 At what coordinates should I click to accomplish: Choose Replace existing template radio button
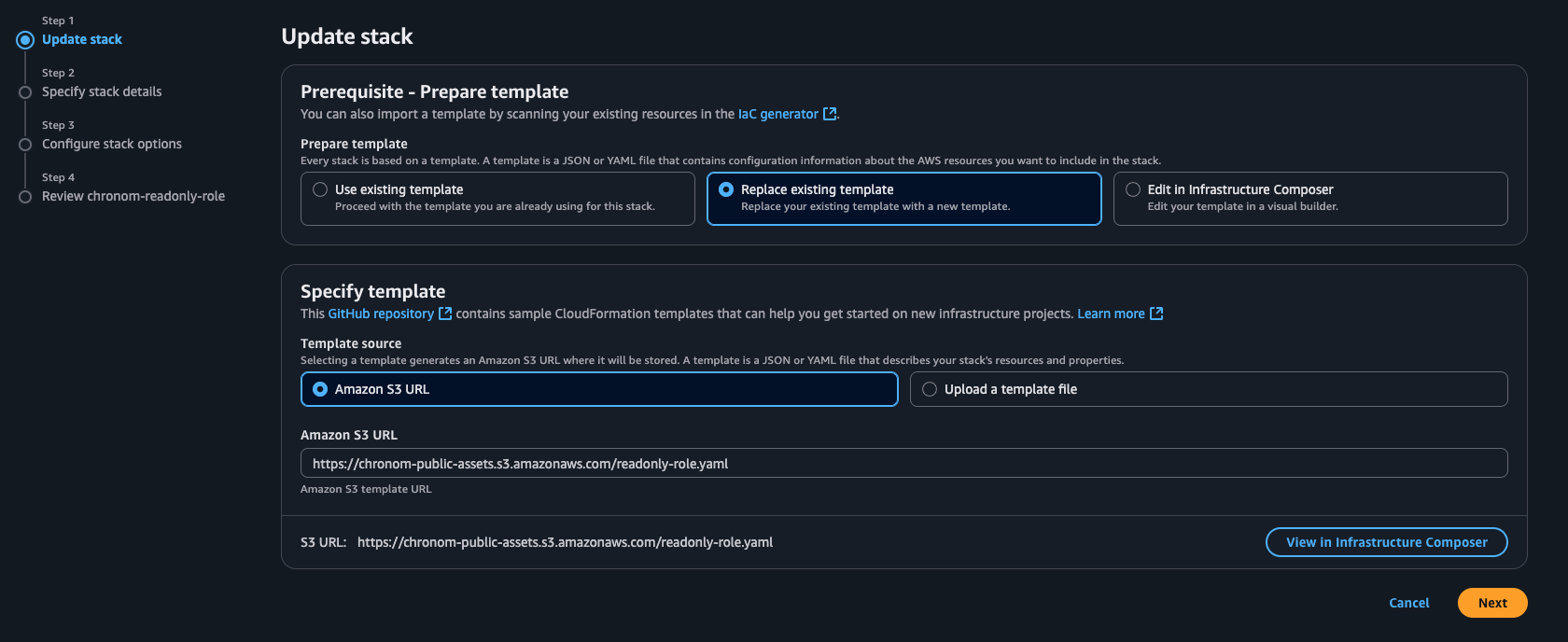(x=726, y=189)
